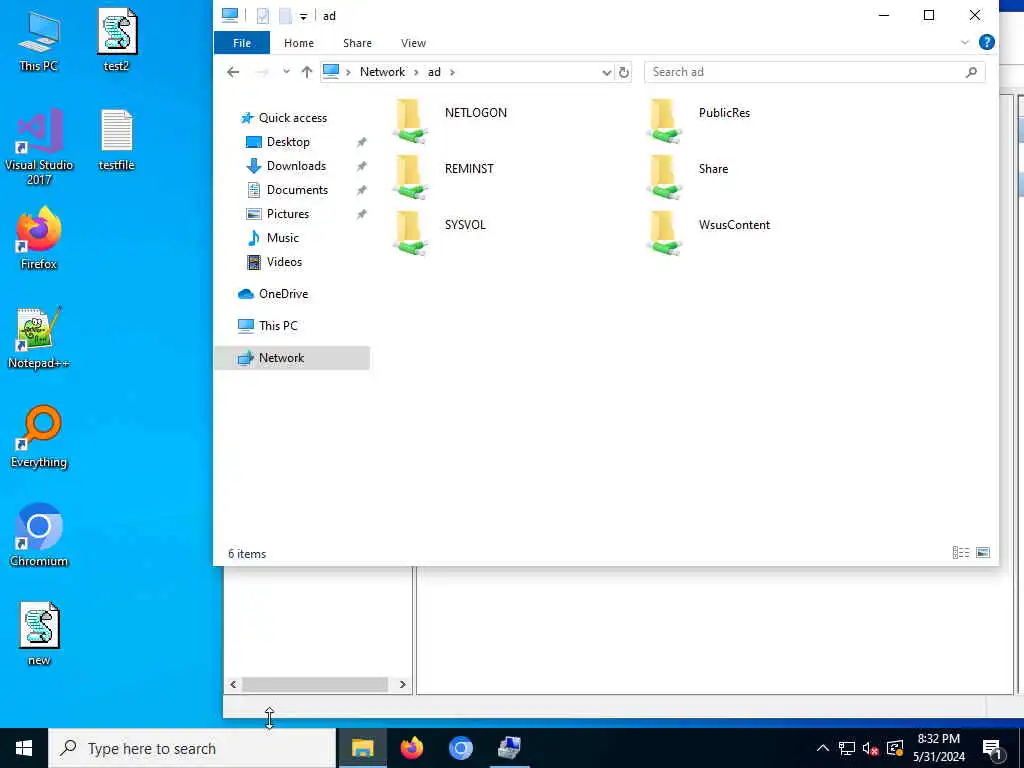Select the testfile document on desktop

pyautogui.click(x=117, y=140)
